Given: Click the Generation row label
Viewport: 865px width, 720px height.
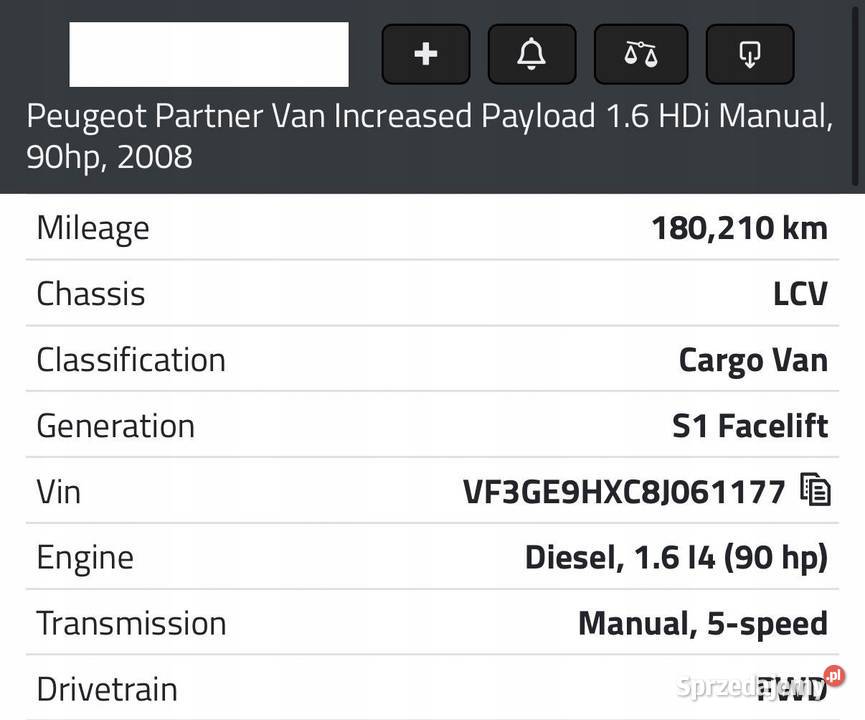Looking at the screenshot, I should (116, 426).
